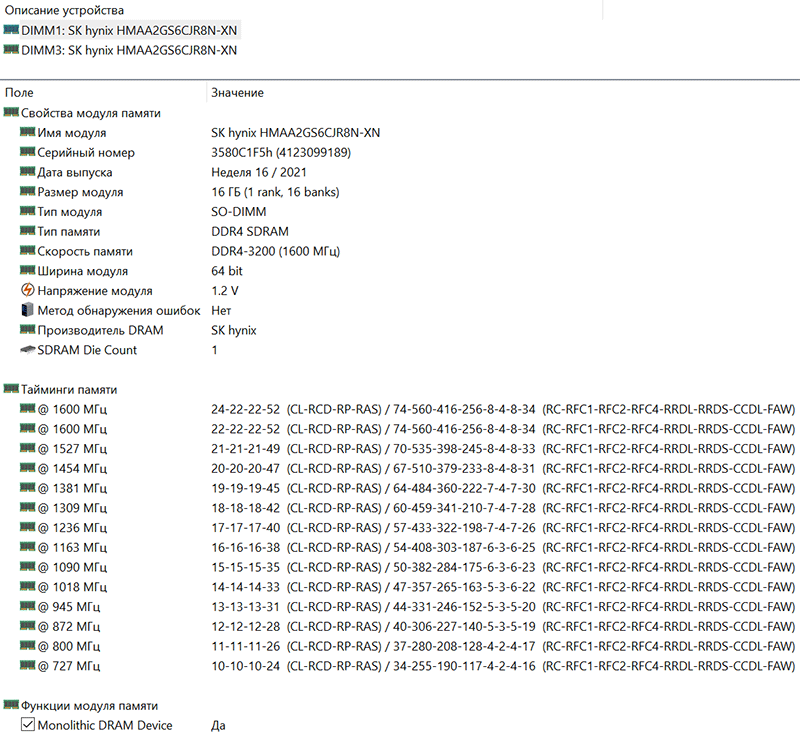The image size is (800, 735).
Task: Select the @ 1090 МГц row
Action: coord(407,568)
